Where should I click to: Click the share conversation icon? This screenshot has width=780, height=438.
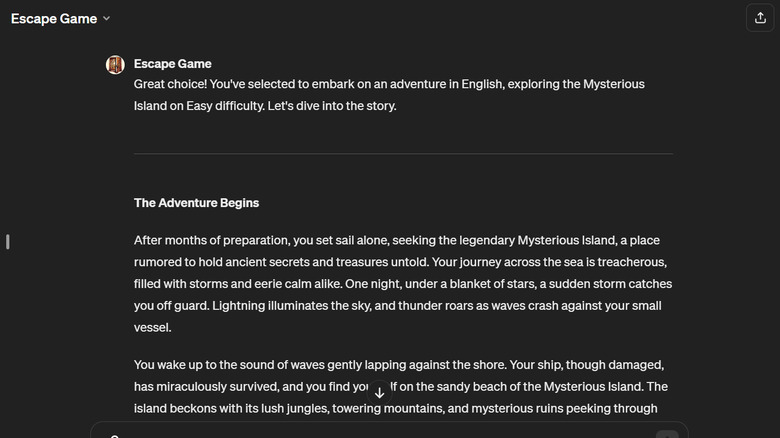pos(756,18)
